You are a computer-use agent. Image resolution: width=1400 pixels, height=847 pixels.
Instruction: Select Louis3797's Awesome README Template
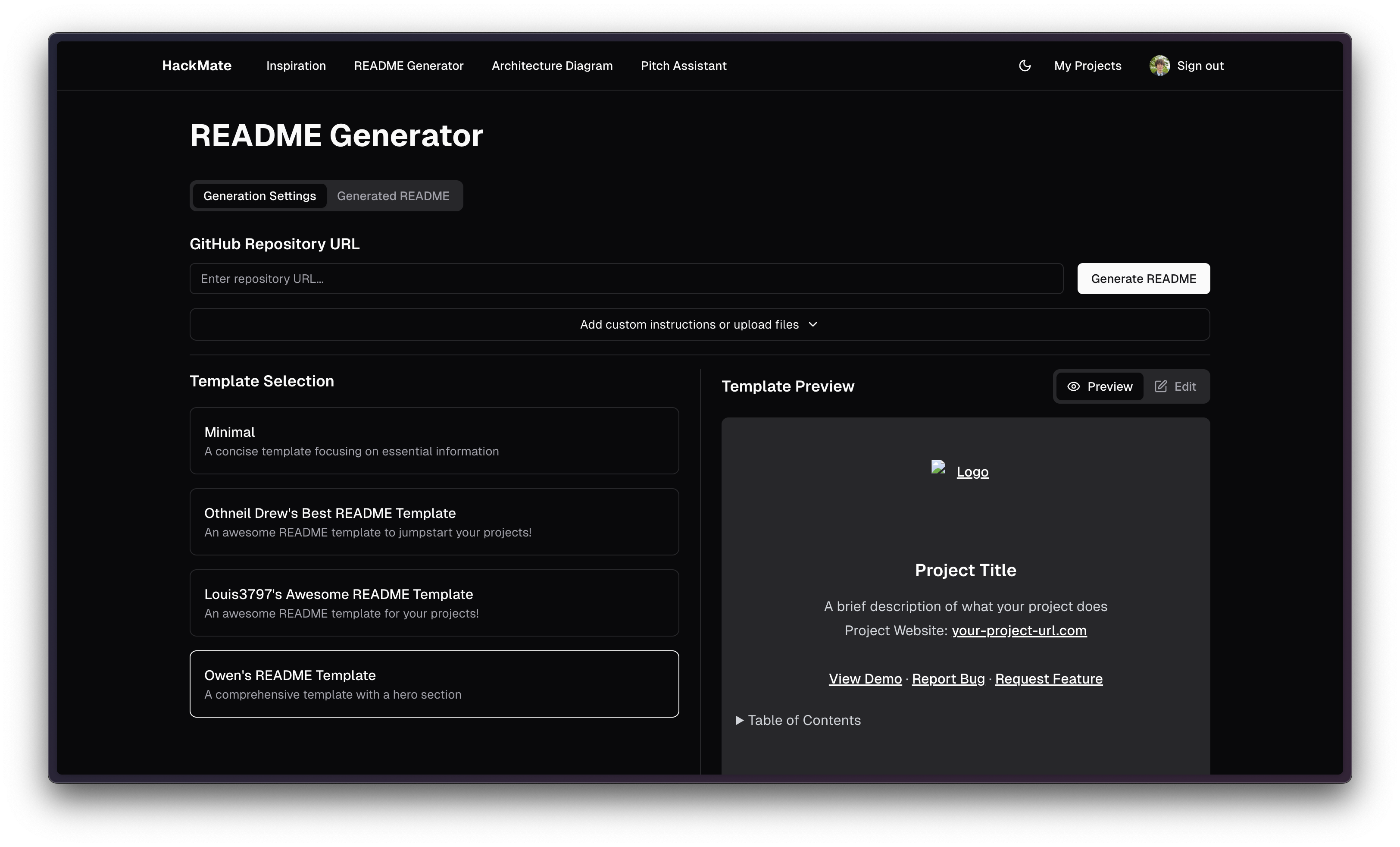(434, 602)
